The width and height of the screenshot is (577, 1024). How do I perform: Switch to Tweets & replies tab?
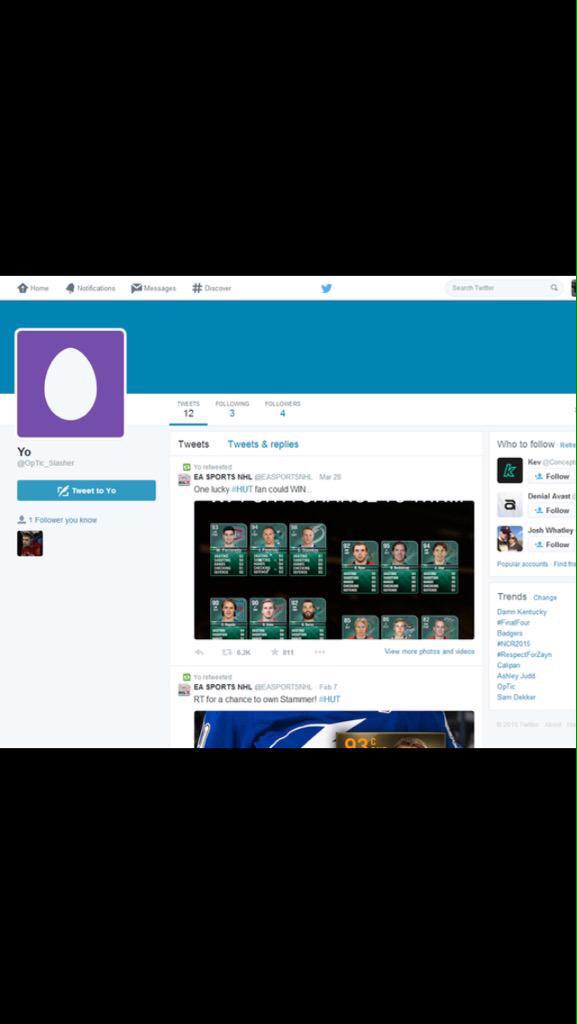(263, 444)
